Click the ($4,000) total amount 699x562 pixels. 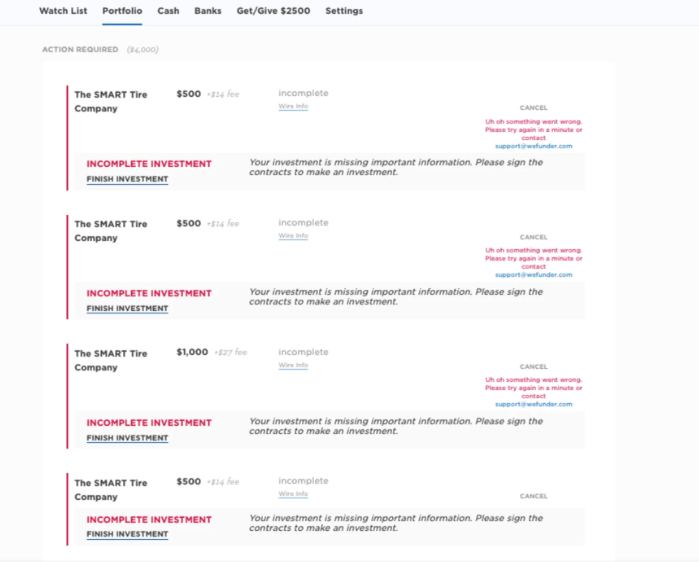(x=143, y=49)
